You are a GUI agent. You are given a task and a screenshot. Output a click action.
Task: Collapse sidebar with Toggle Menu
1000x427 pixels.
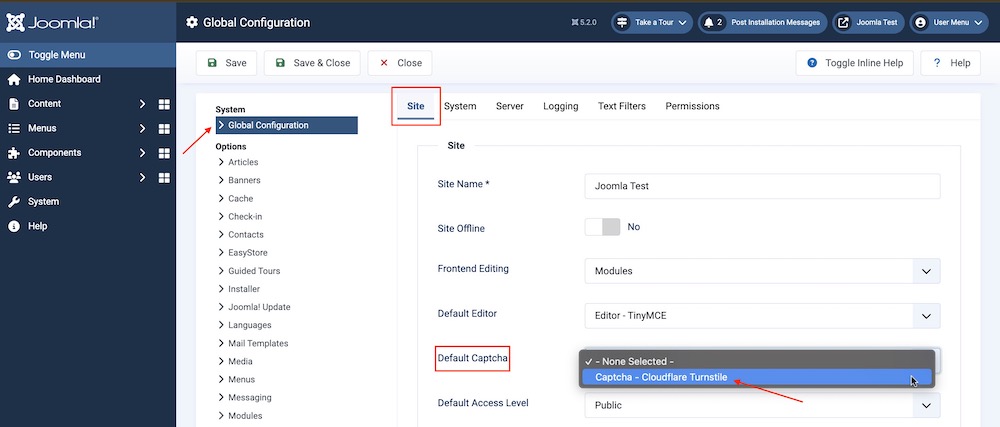56,55
